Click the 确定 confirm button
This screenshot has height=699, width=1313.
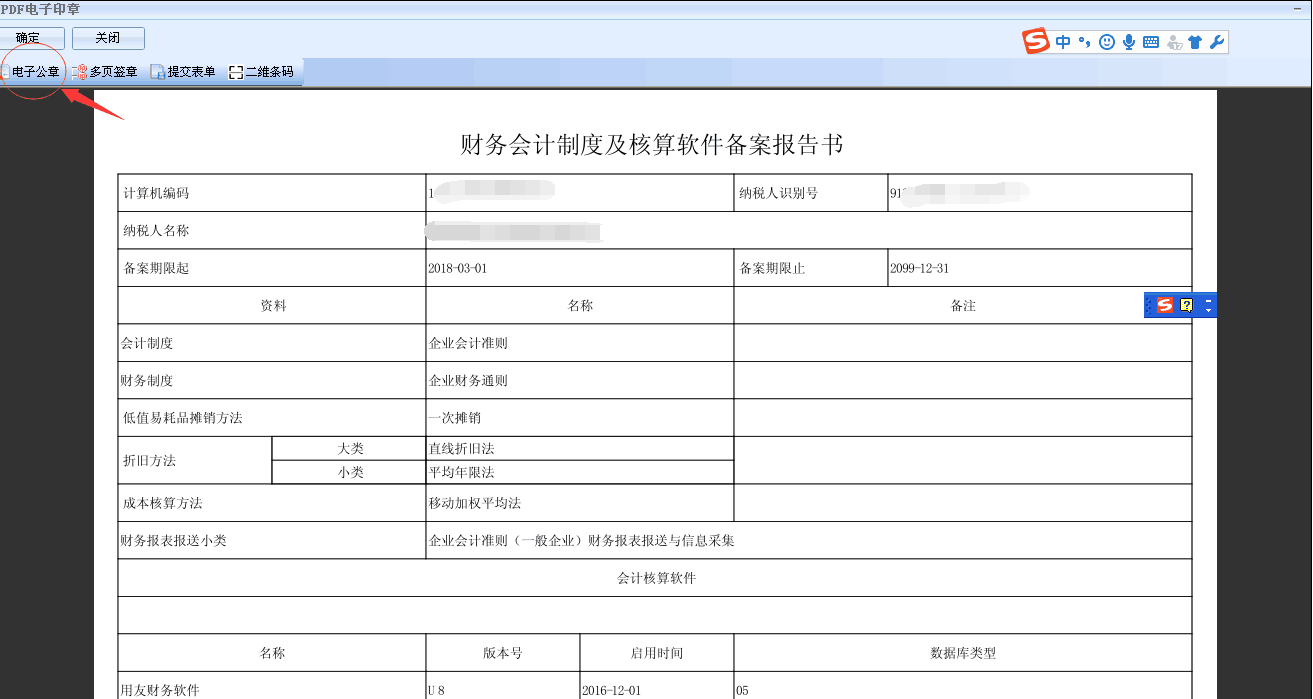tap(33, 38)
